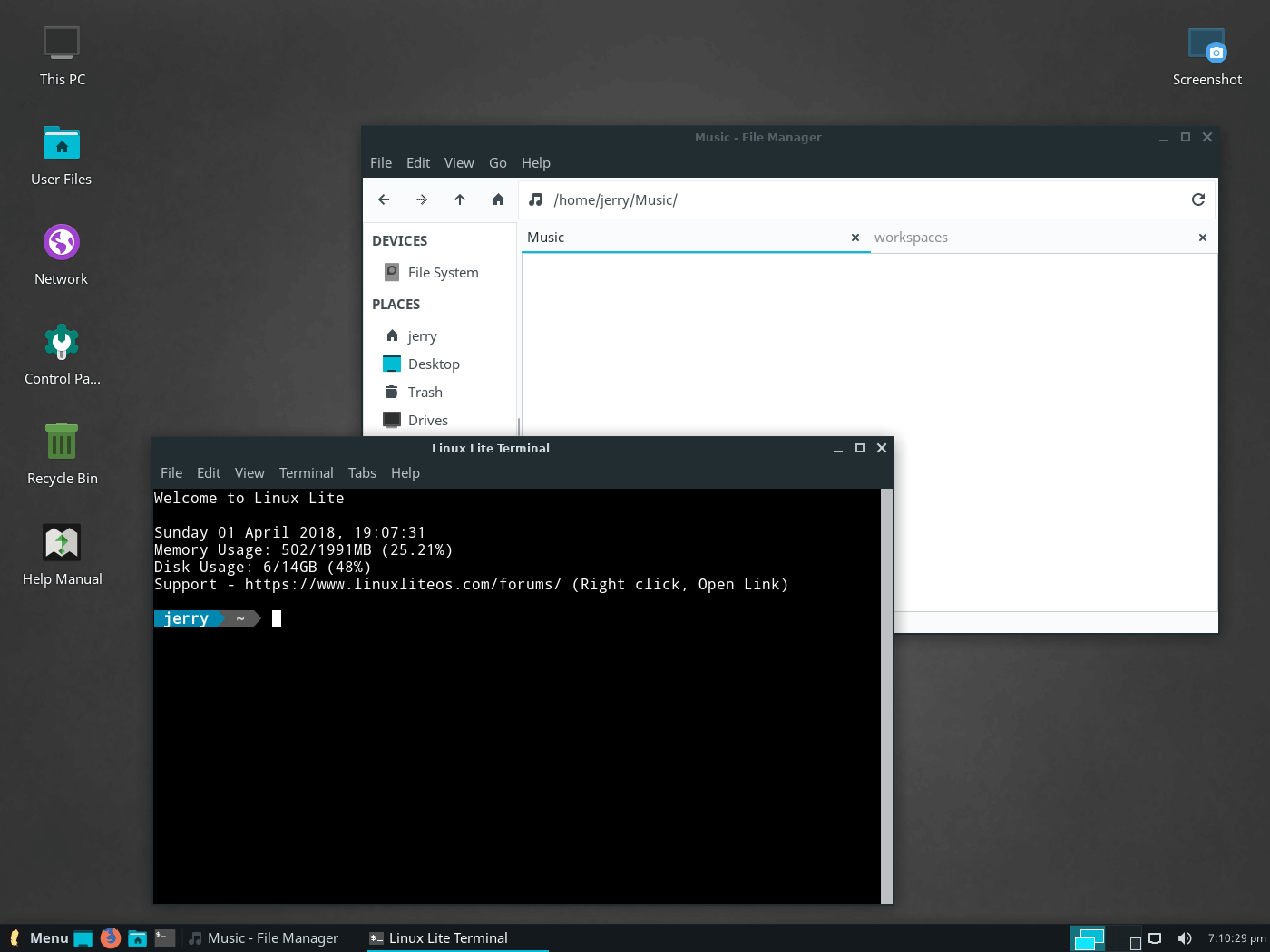
Task: Open Firefox from the taskbar
Action: (110, 938)
